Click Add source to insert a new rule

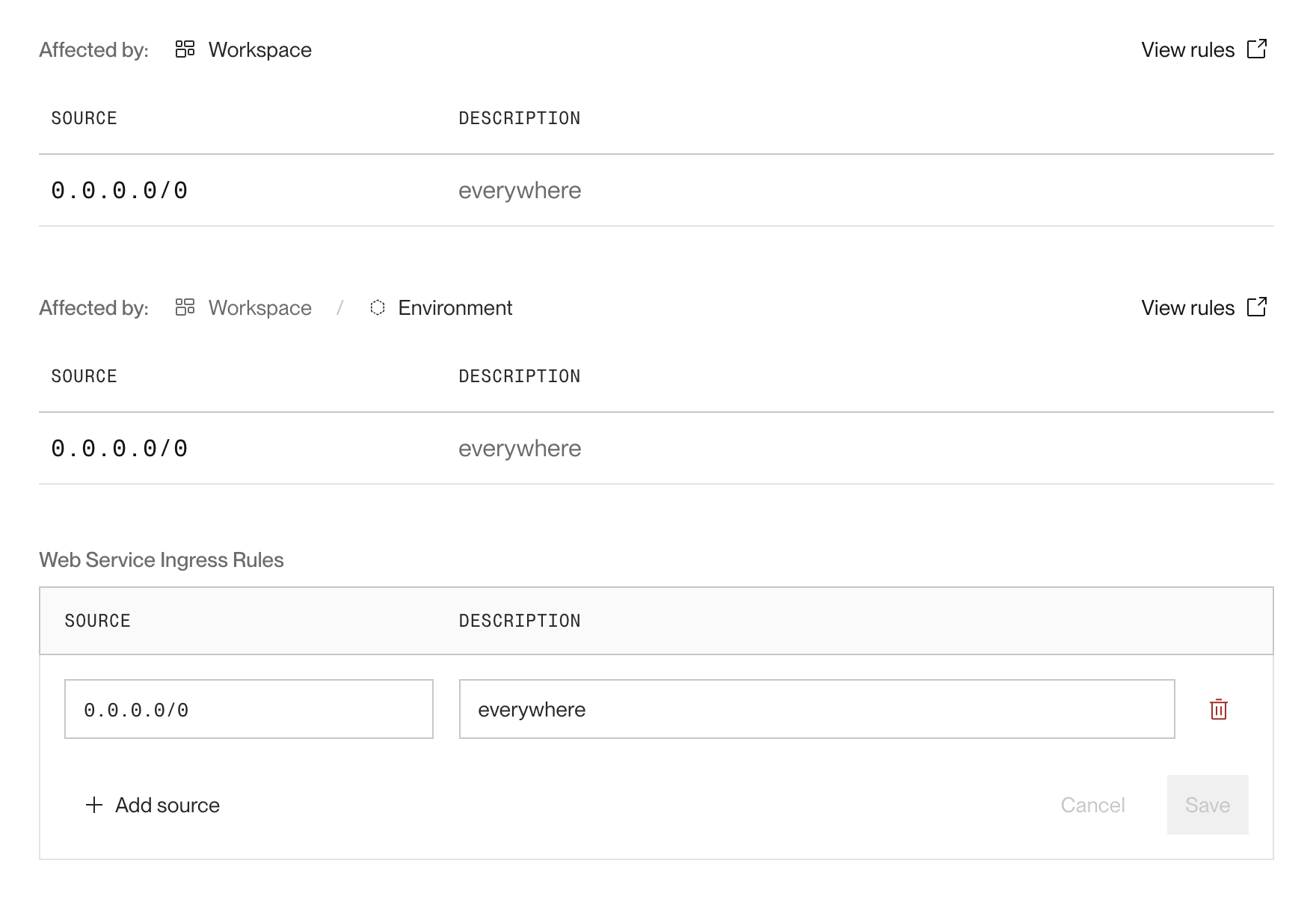[166, 806]
